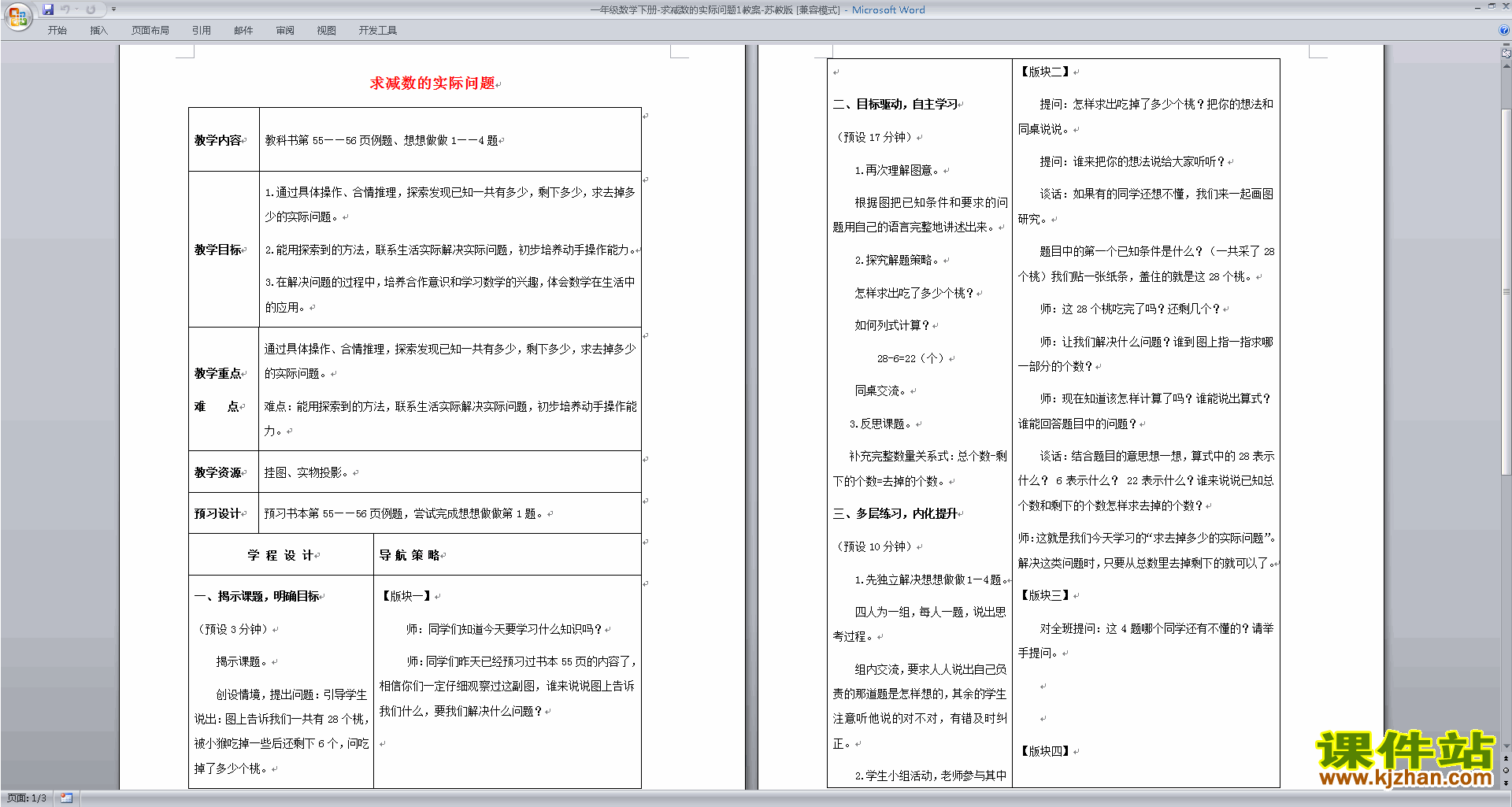Click the red title 求减数的实际问题
1512x807 pixels.
click(432, 83)
